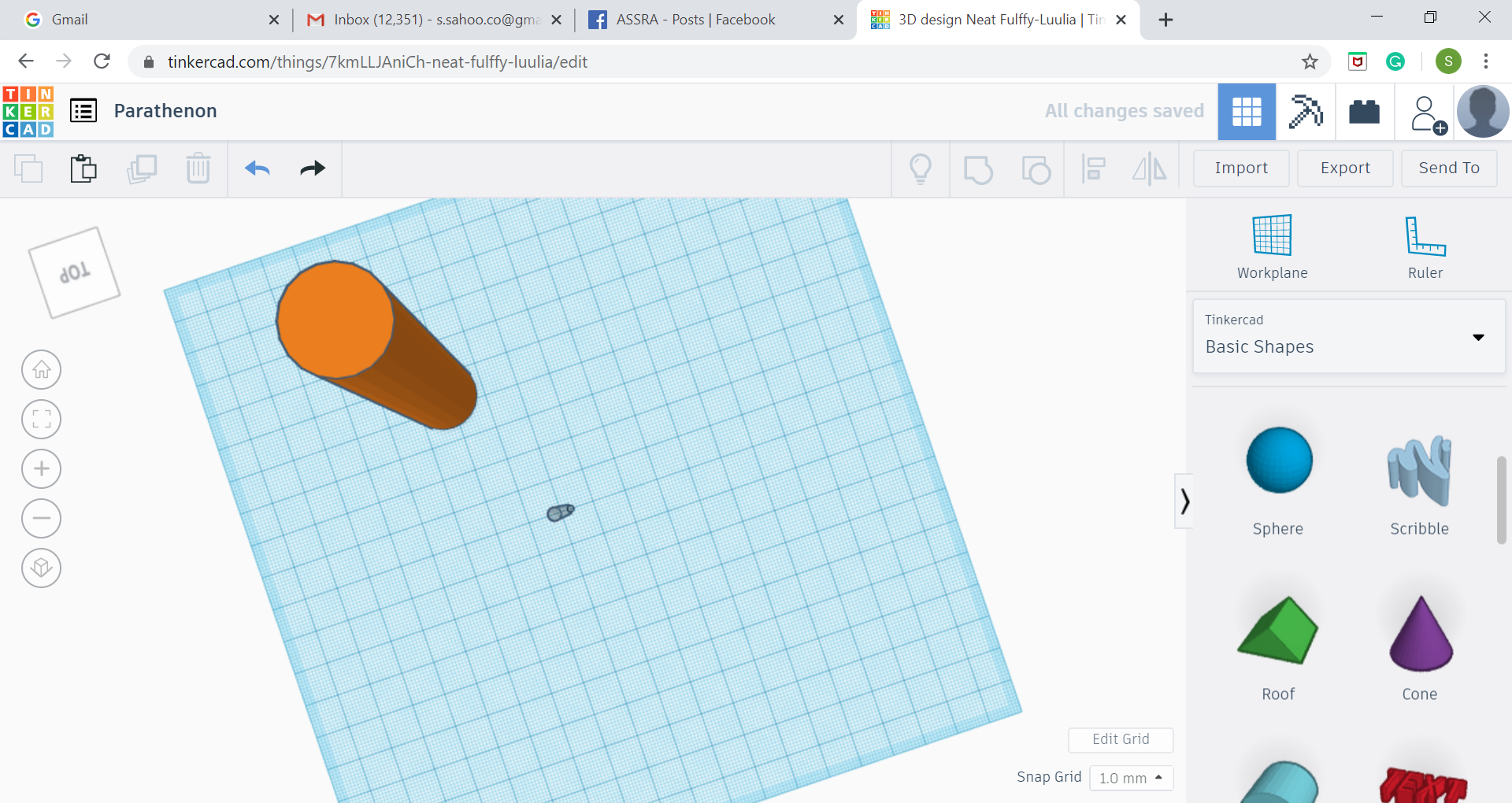This screenshot has width=1512, height=803.
Task: Click the invite collaborator icon
Action: coord(1428,115)
